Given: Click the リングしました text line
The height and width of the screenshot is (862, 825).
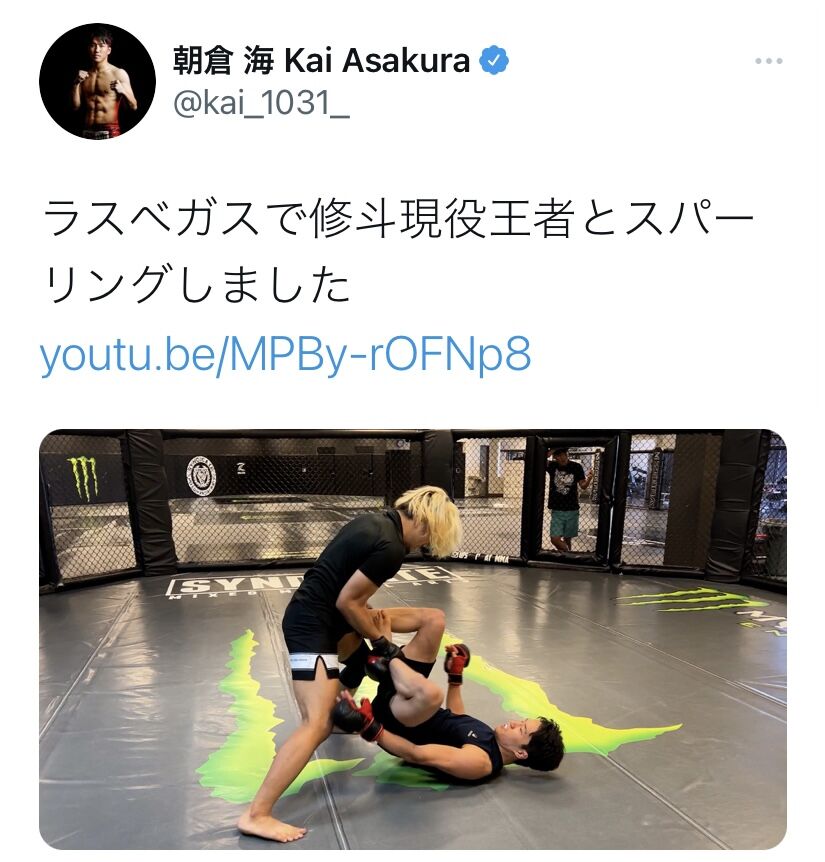Looking at the screenshot, I should tap(196, 285).
